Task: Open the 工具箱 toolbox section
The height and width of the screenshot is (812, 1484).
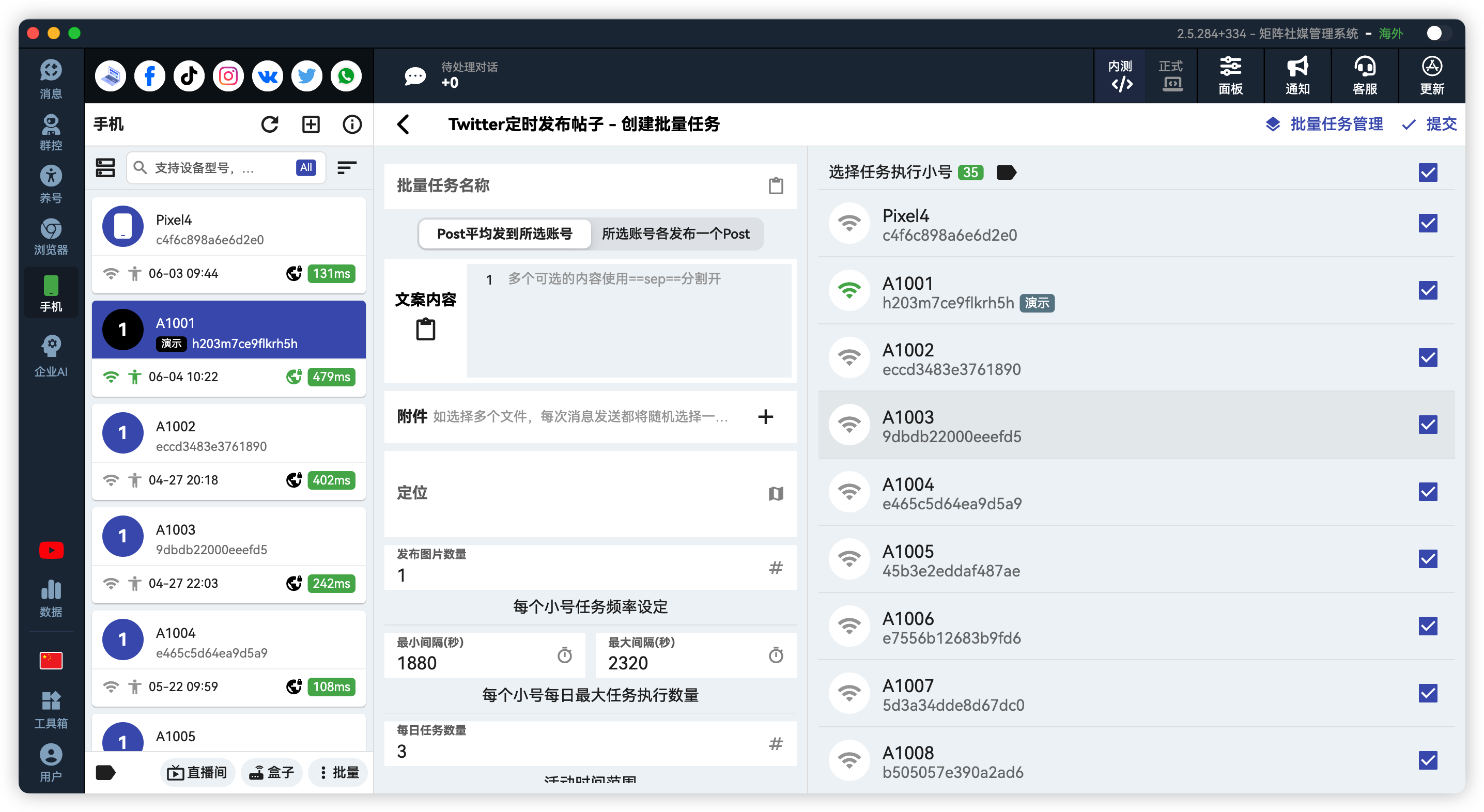Action: (x=51, y=710)
